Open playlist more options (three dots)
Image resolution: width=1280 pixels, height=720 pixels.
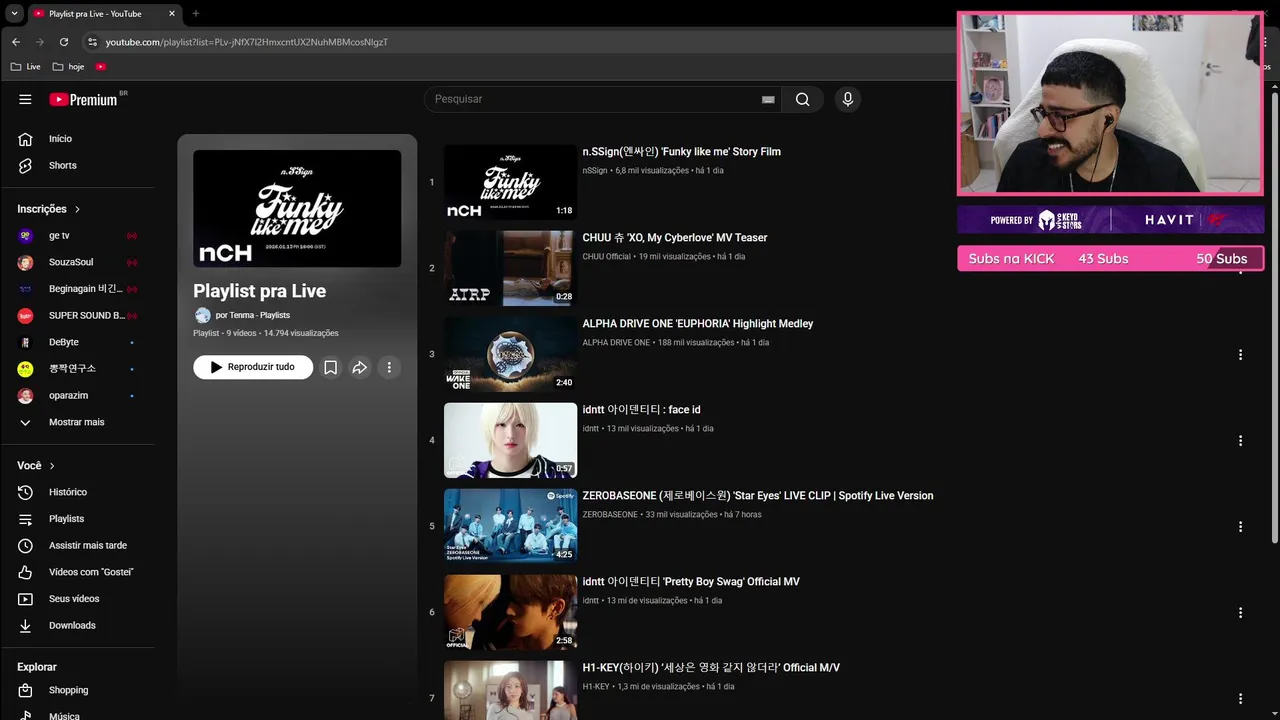click(389, 367)
